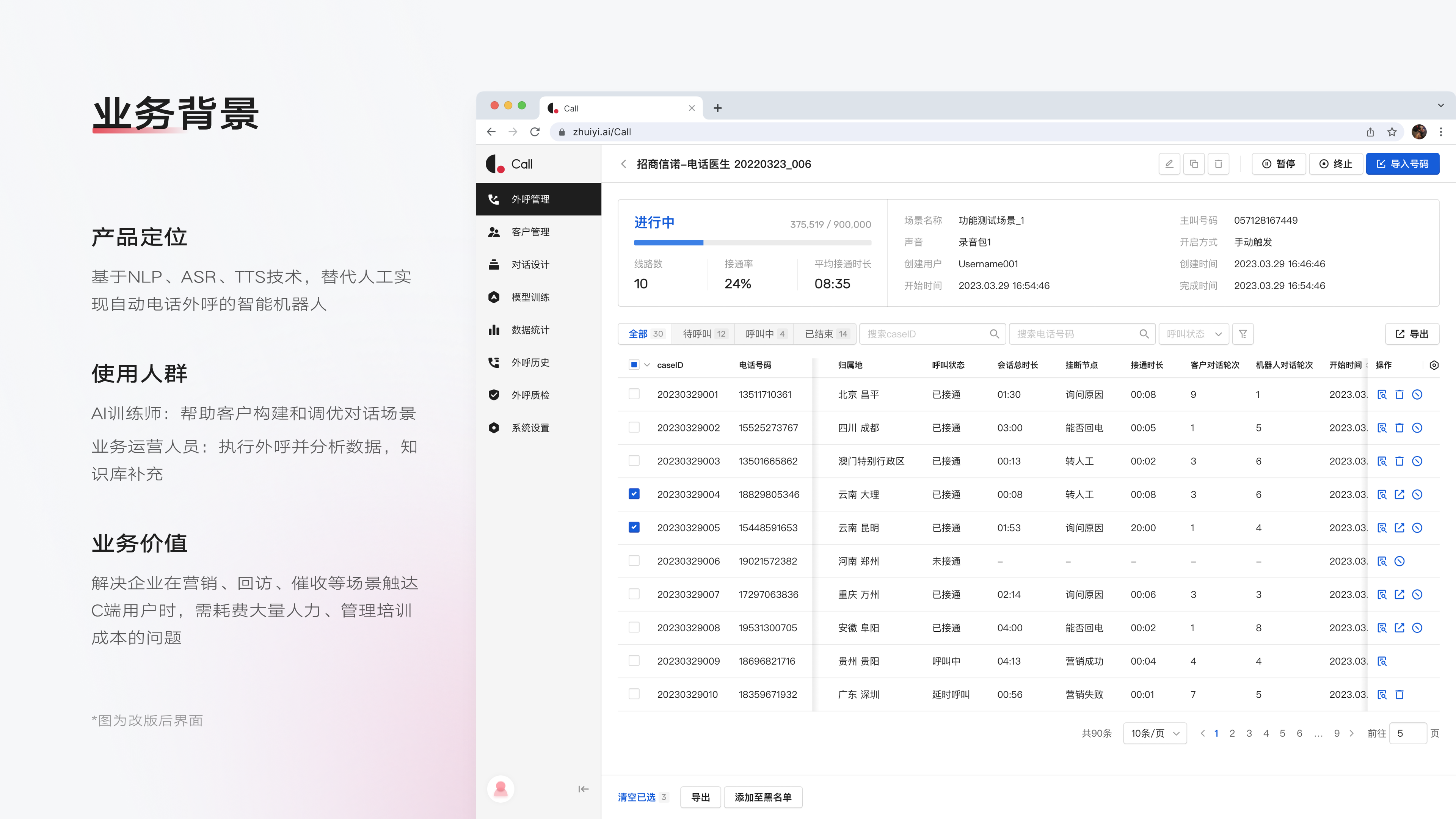Click the 清空已选 link
Image resolution: width=1456 pixels, height=819 pixels.
[637, 797]
